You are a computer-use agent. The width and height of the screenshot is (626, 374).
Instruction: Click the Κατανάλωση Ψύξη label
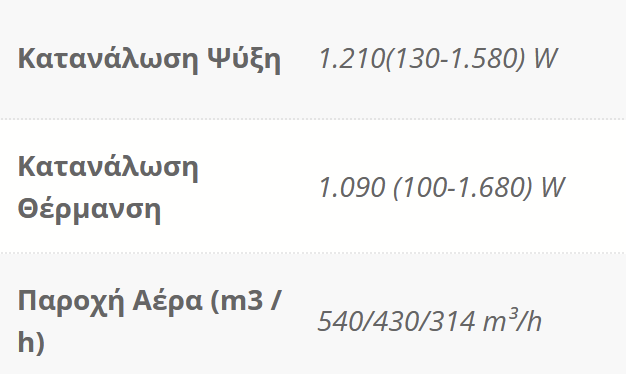point(149,59)
